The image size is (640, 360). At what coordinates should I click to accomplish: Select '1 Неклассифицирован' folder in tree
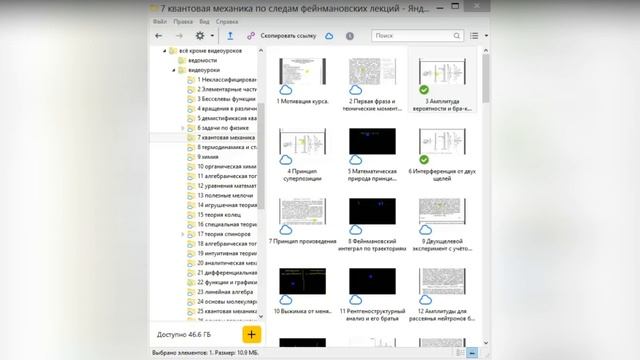point(227,80)
